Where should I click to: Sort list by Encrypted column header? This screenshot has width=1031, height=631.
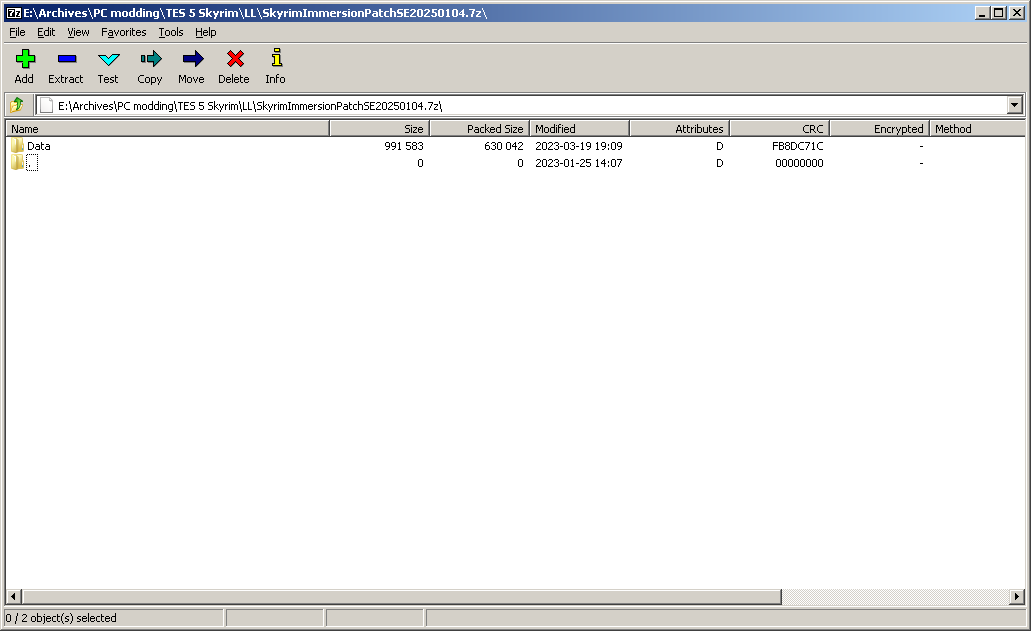(x=879, y=129)
